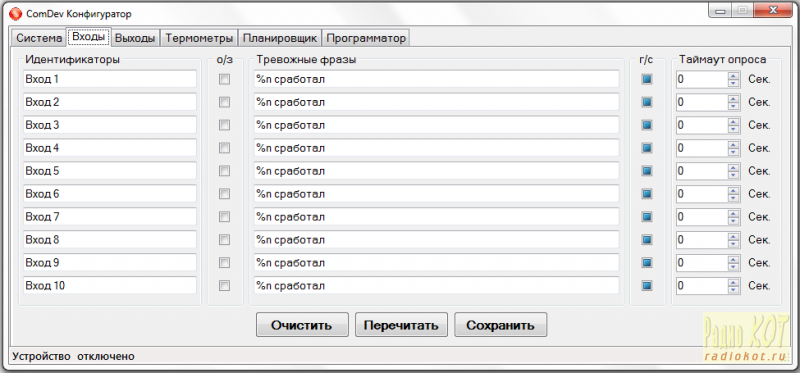Enable the о/з checkbox for Вход 1
This screenshot has height=373, width=800.
[x=224, y=80]
